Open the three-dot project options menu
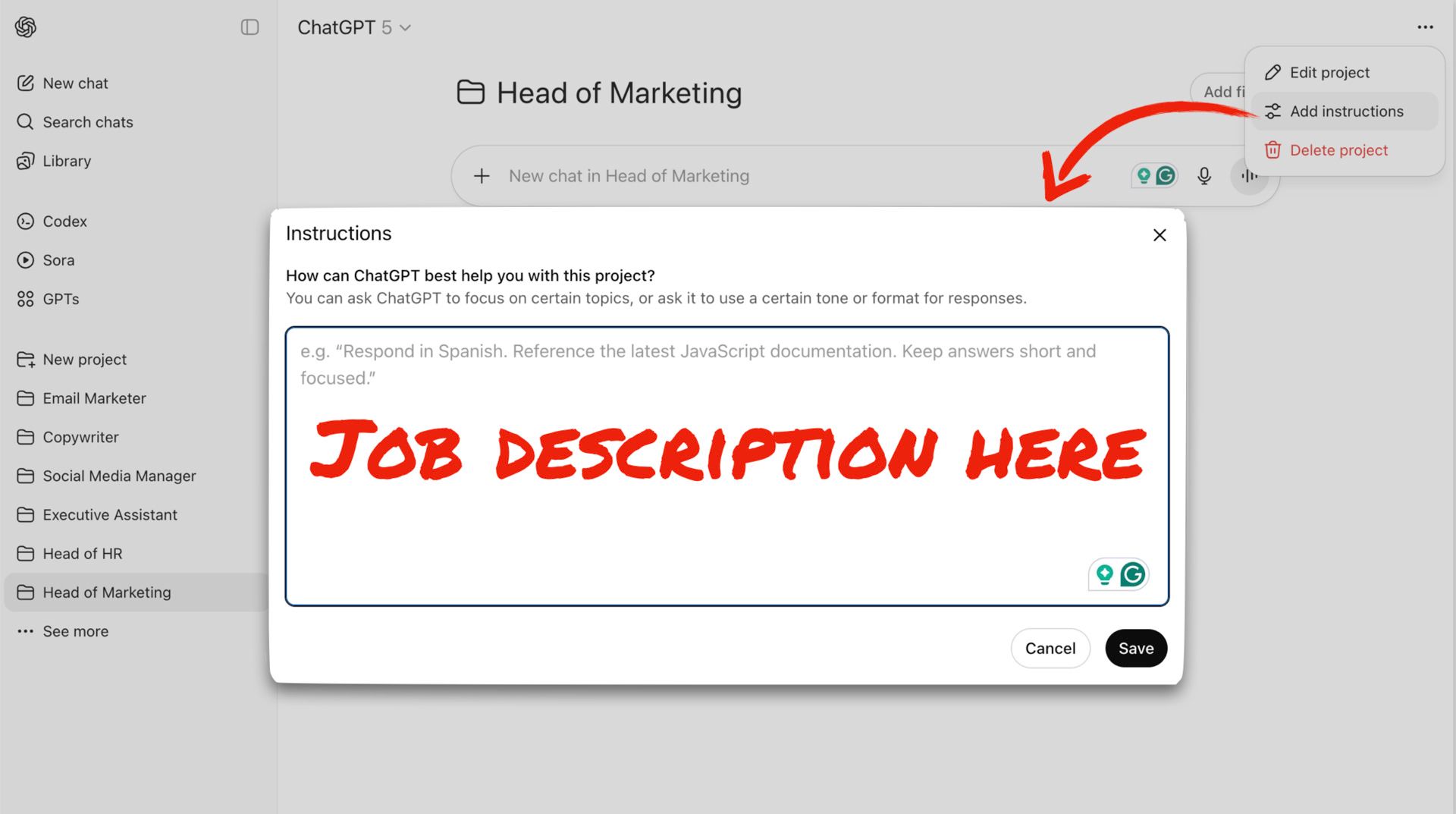This screenshot has width=1456, height=814. [x=1425, y=27]
